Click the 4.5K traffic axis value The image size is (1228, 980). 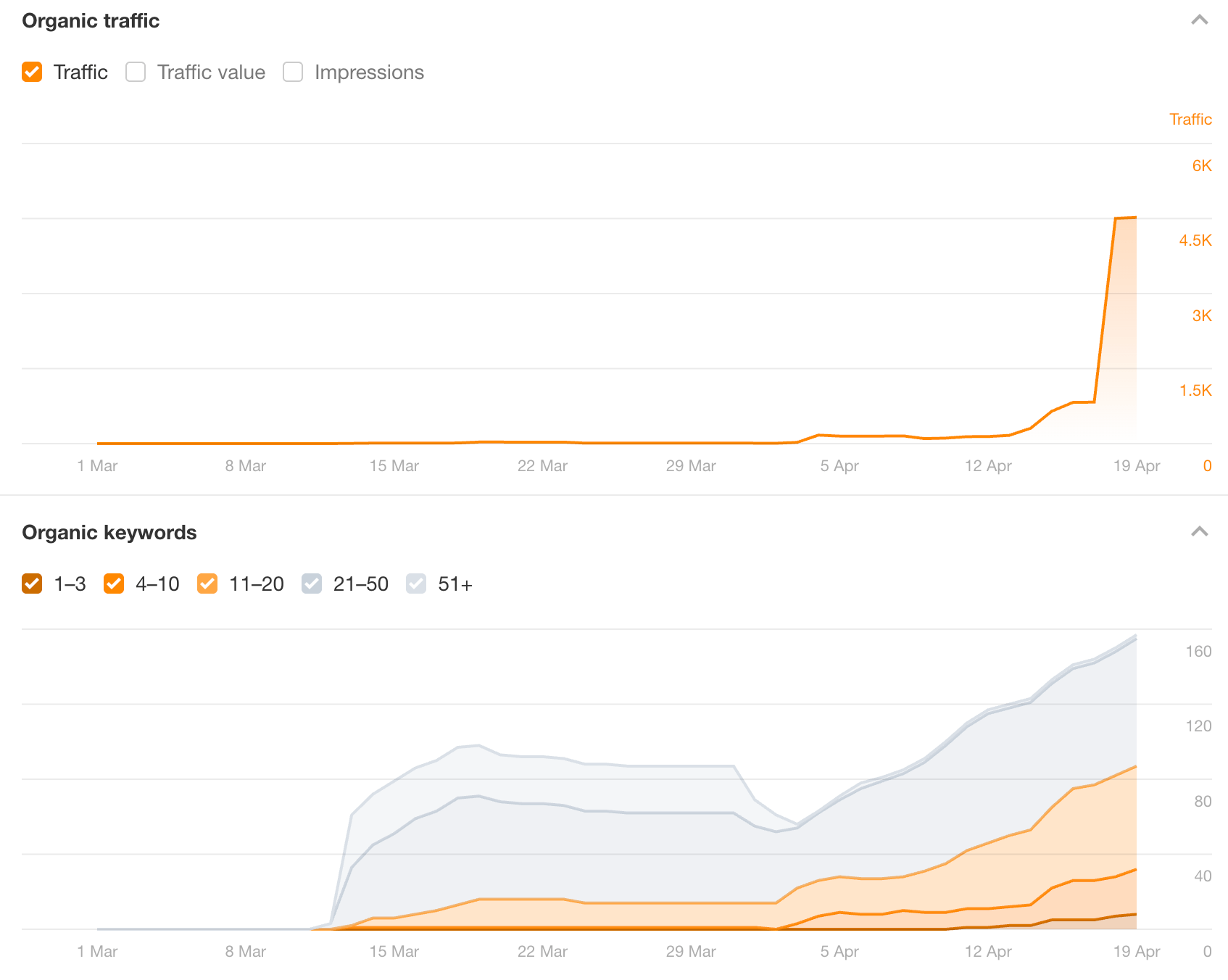1195,241
